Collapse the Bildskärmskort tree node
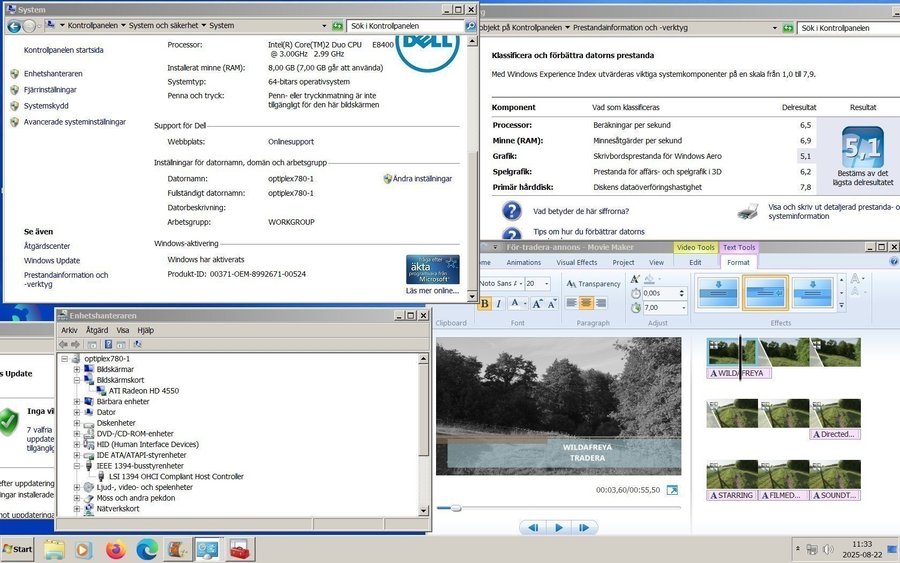900x563 pixels. 77,380
